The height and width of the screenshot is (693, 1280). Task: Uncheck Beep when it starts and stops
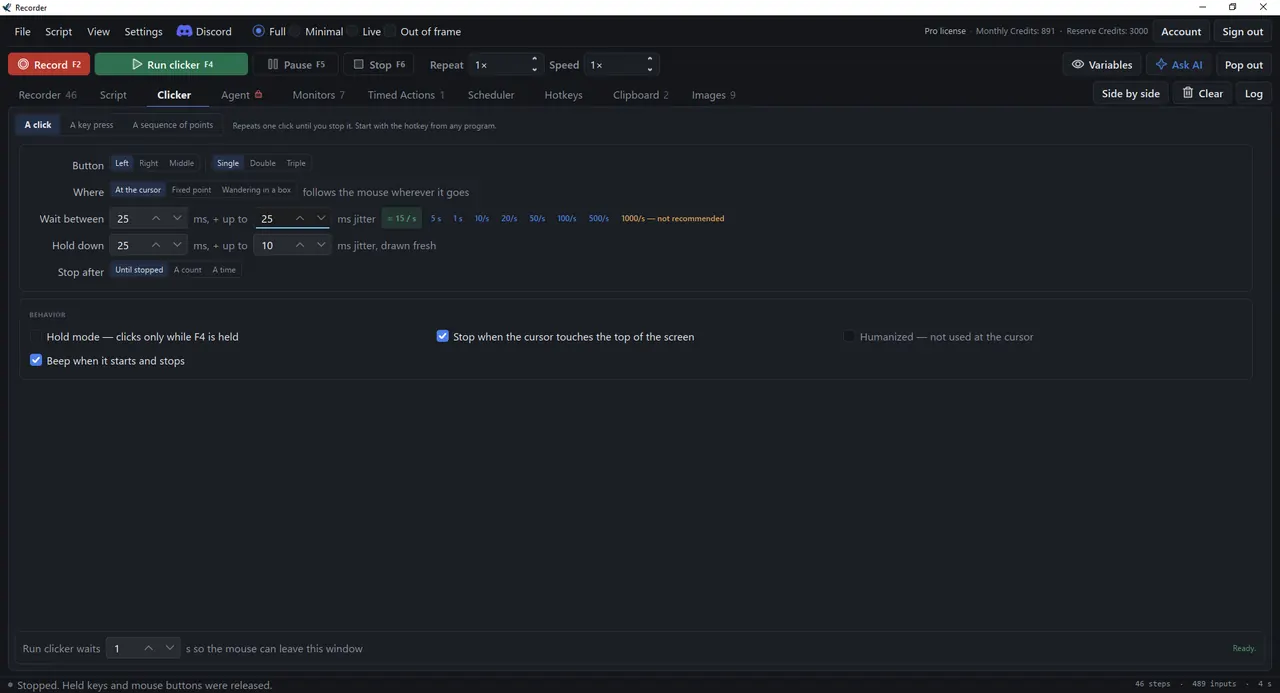[x=36, y=361]
